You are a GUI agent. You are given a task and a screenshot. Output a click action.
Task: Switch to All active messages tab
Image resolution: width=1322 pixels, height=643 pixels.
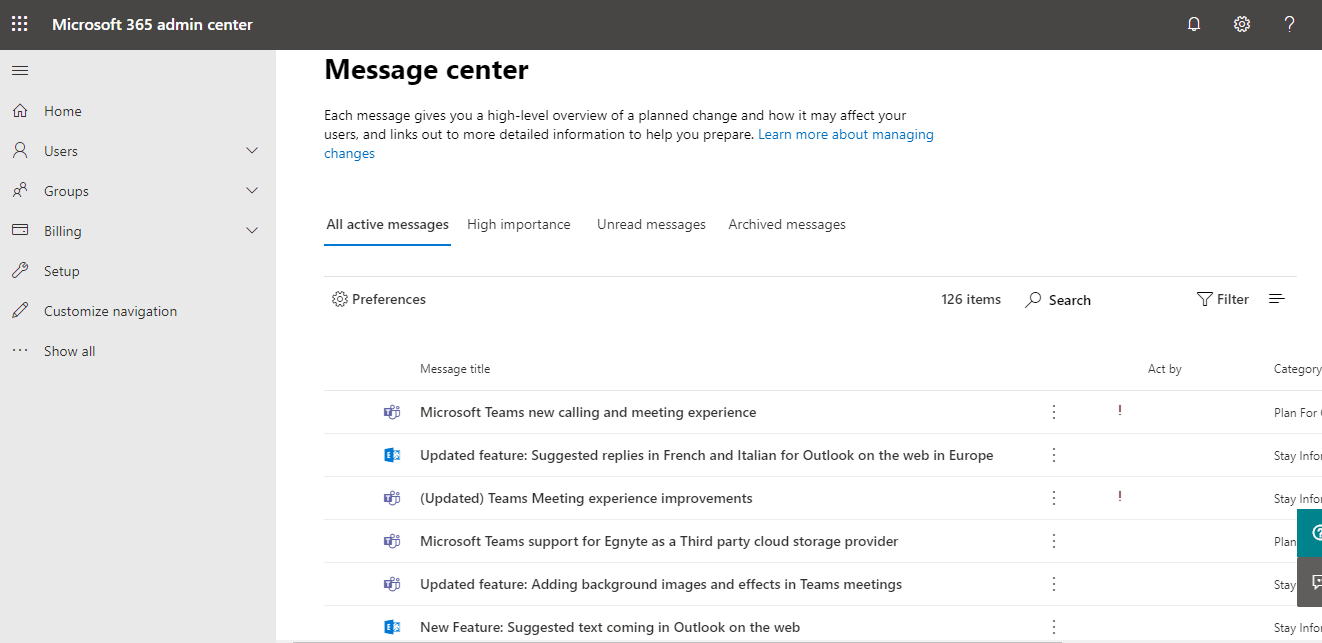(388, 225)
